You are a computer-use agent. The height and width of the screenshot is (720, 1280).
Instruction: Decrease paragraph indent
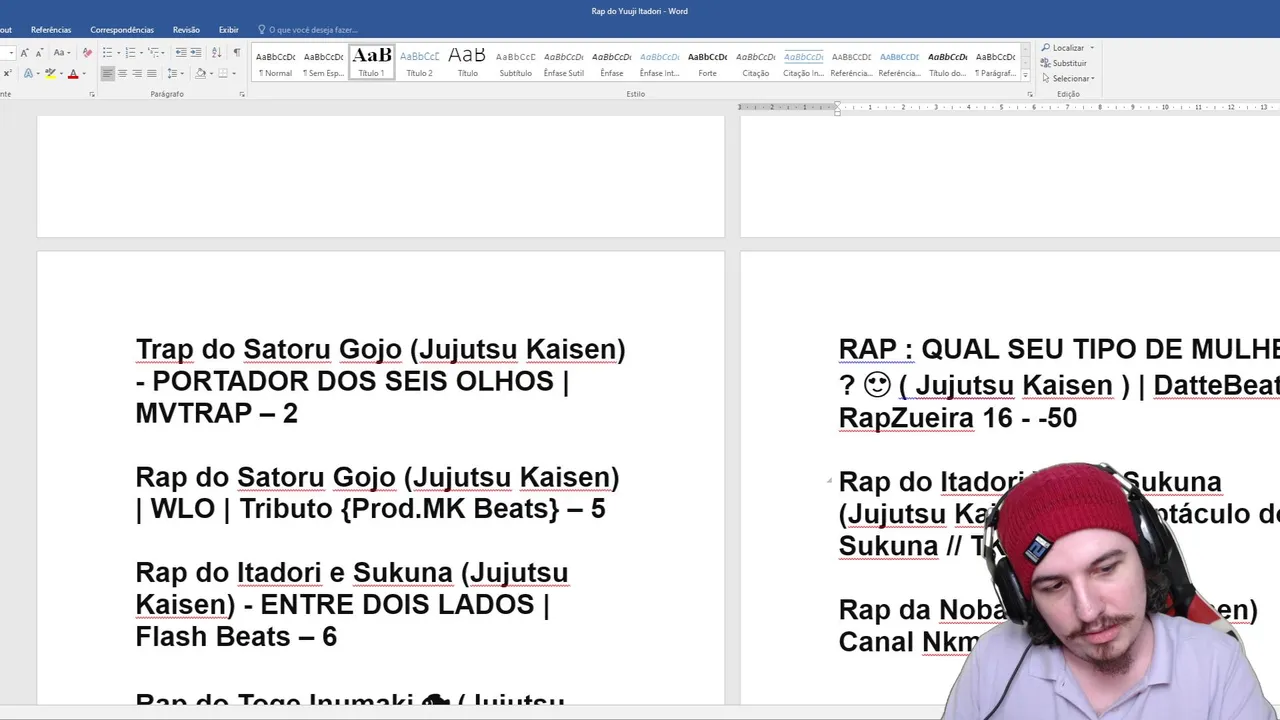coord(181,52)
